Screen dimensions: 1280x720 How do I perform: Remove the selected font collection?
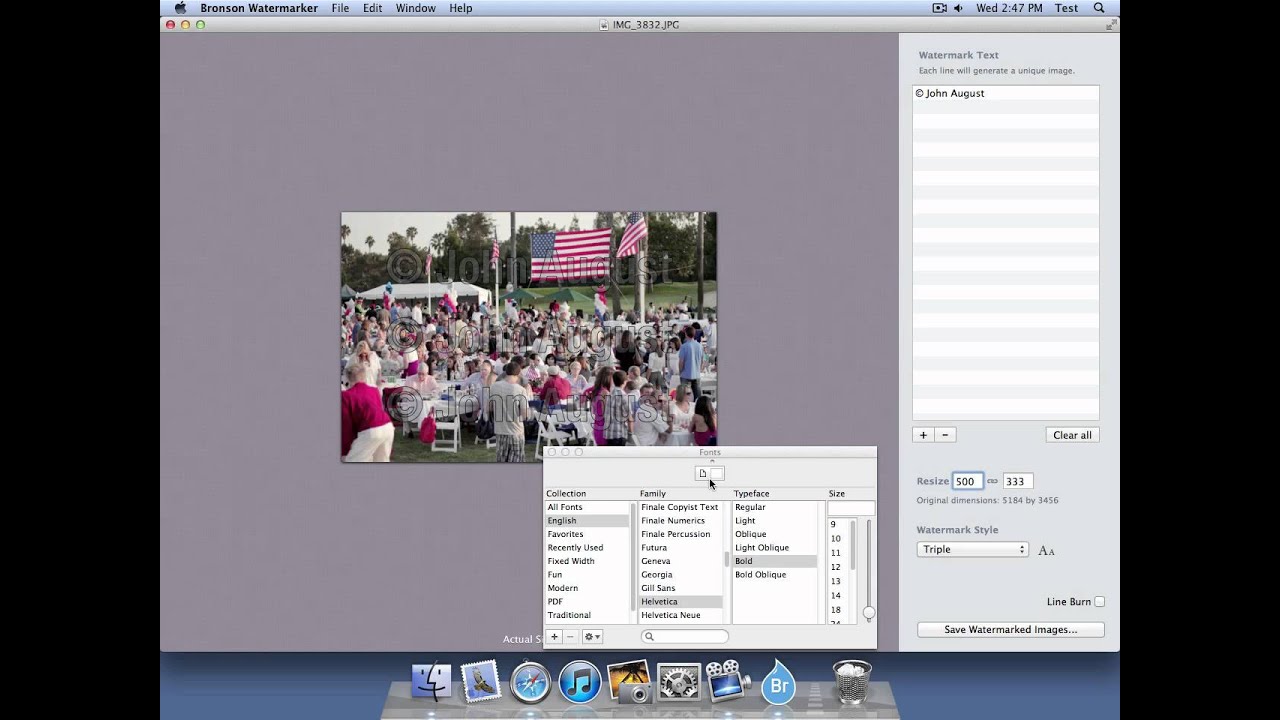[571, 637]
